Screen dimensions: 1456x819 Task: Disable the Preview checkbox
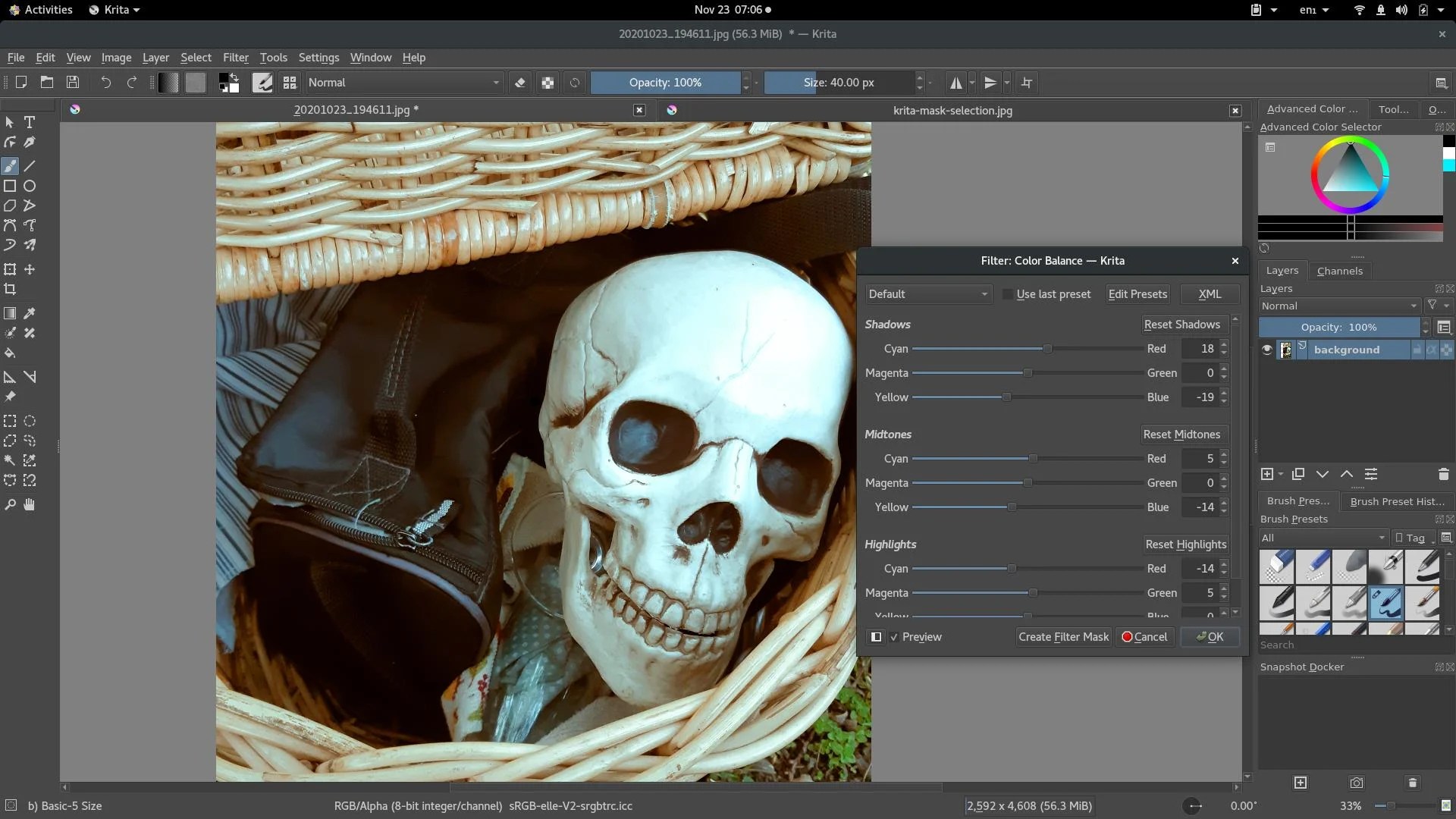(x=894, y=637)
